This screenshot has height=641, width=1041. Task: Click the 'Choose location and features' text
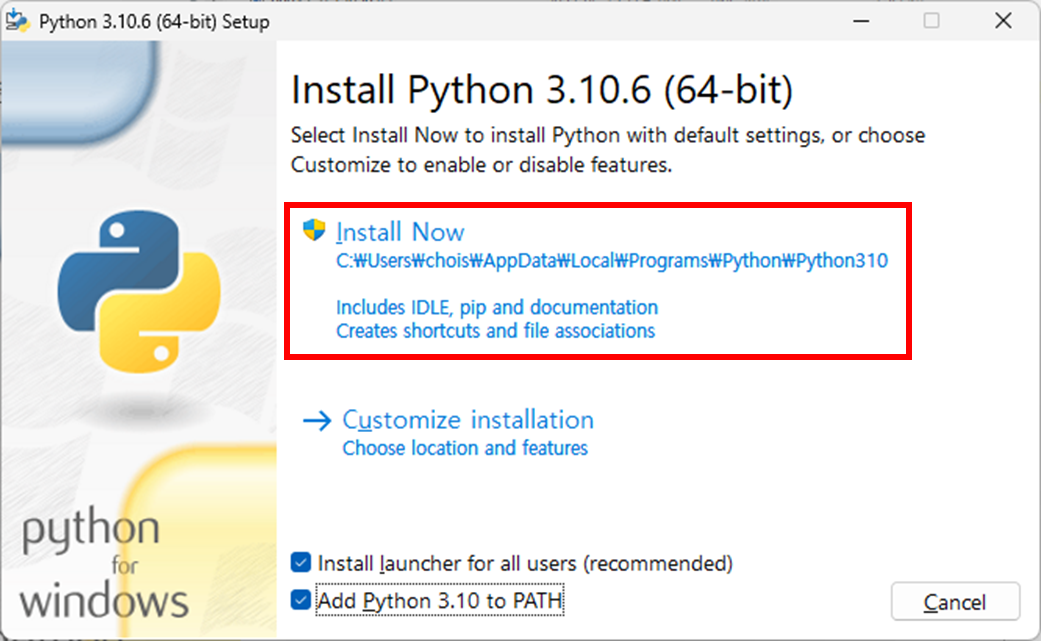[465, 449]
